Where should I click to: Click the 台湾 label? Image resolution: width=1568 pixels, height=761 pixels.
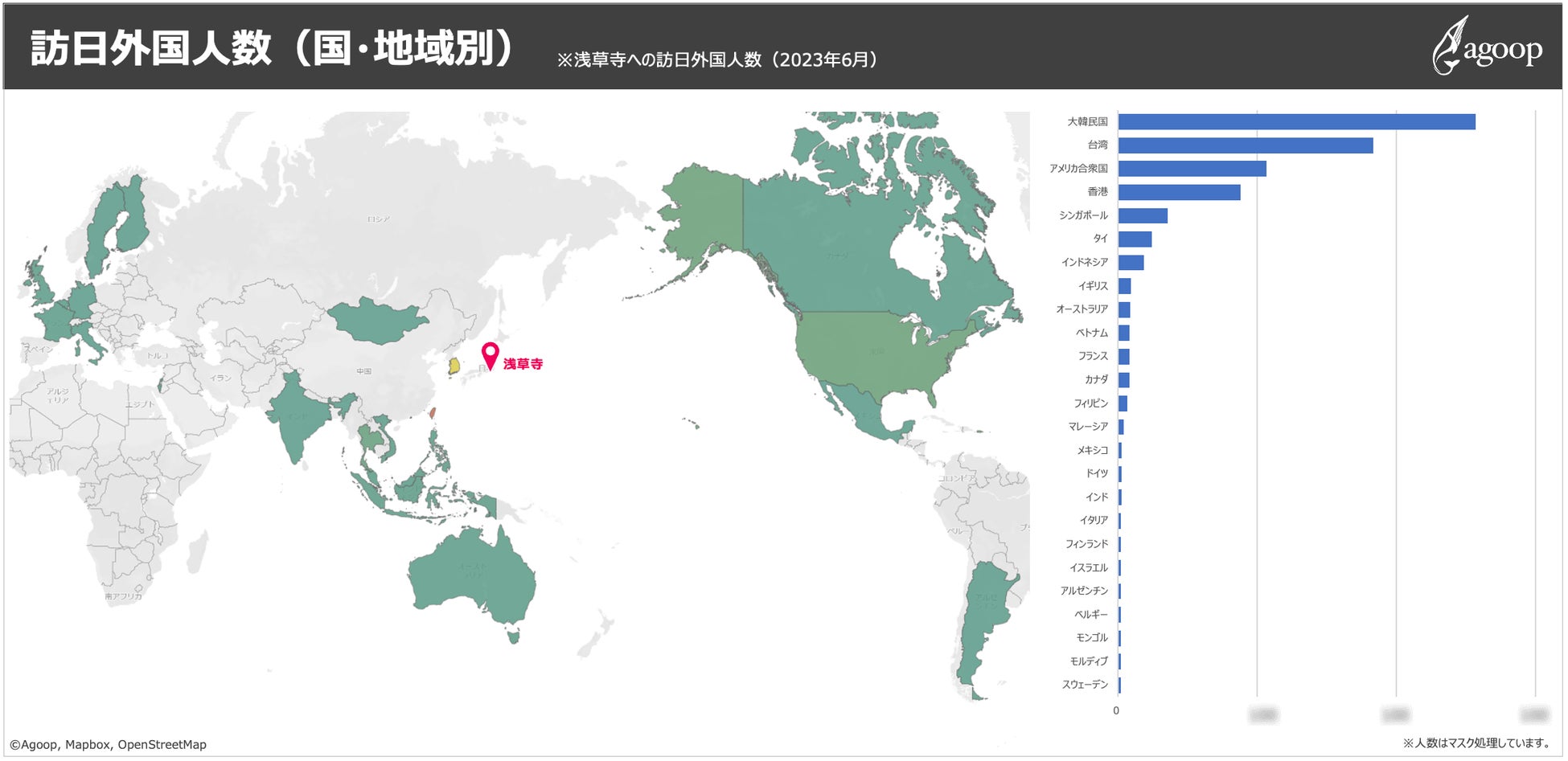coord(1098,145)
